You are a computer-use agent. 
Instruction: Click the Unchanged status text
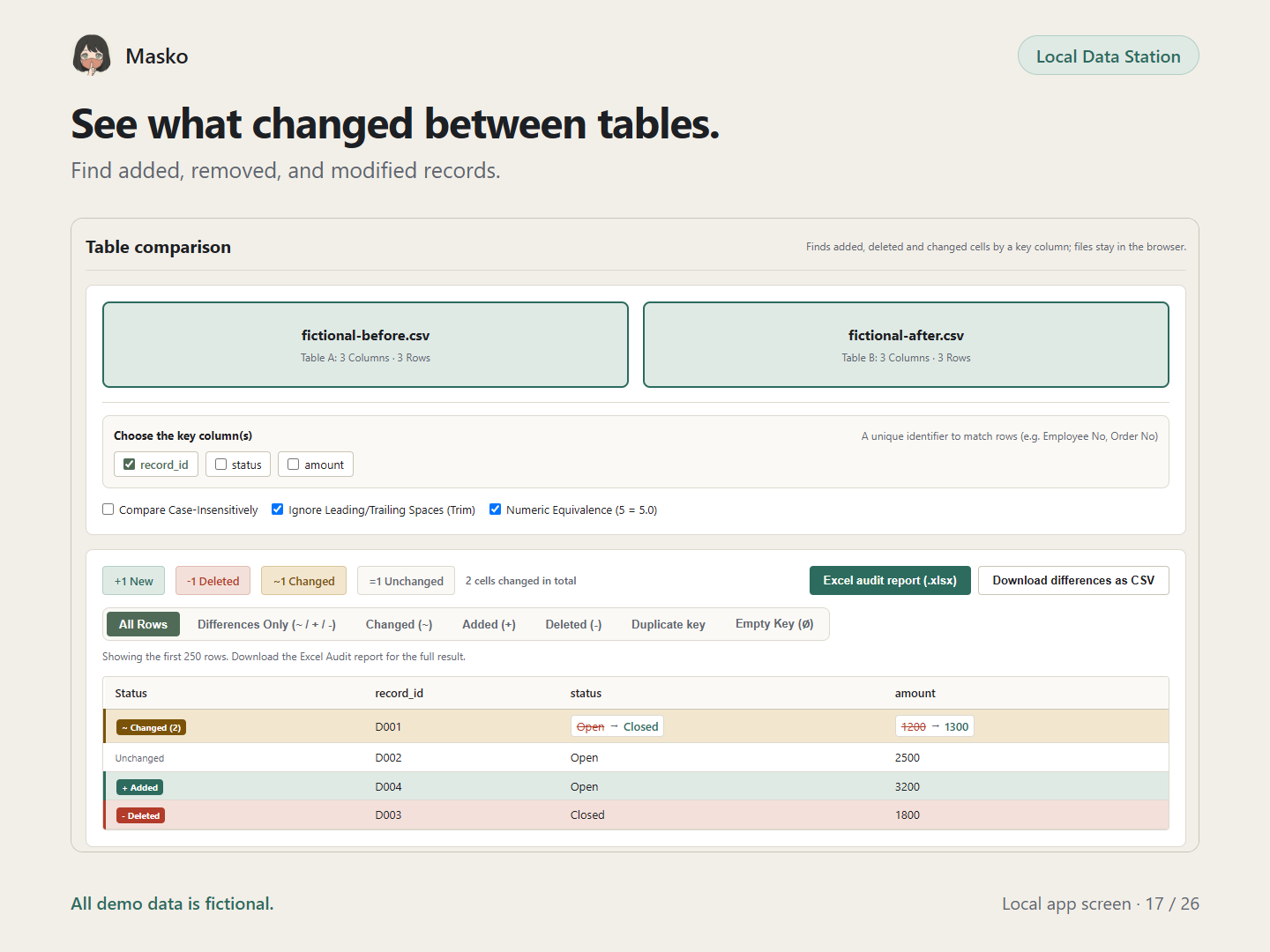click(139, 758)
